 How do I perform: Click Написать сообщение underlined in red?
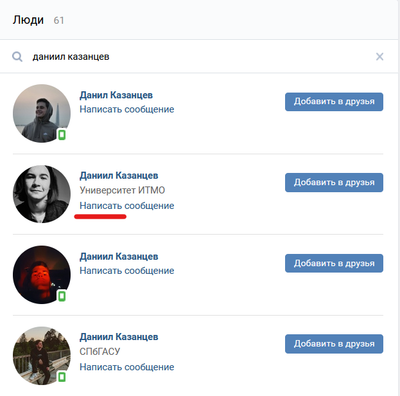[x=127, y=206]
